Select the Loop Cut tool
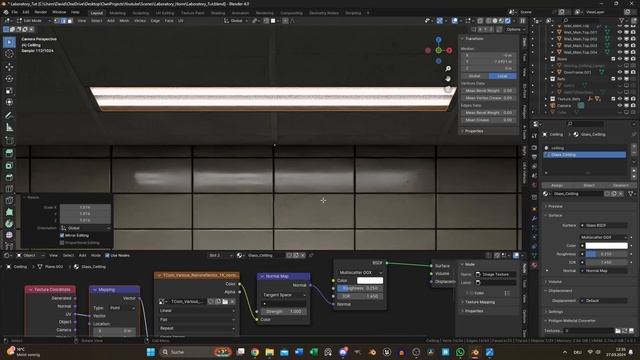The image size is (640, 360). (x=9, y=189)
